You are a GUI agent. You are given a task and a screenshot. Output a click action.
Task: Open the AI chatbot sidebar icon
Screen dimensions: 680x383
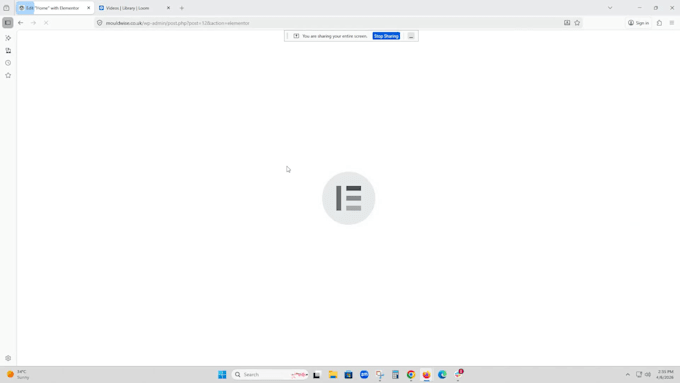tap(8, 38)
